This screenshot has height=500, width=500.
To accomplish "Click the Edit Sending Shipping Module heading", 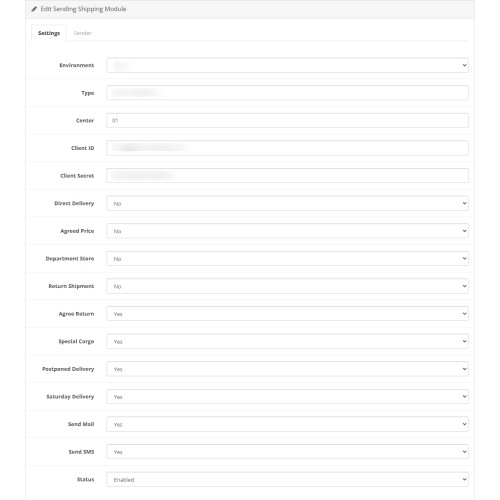I will pyautogui.click(x=83, y=9).
